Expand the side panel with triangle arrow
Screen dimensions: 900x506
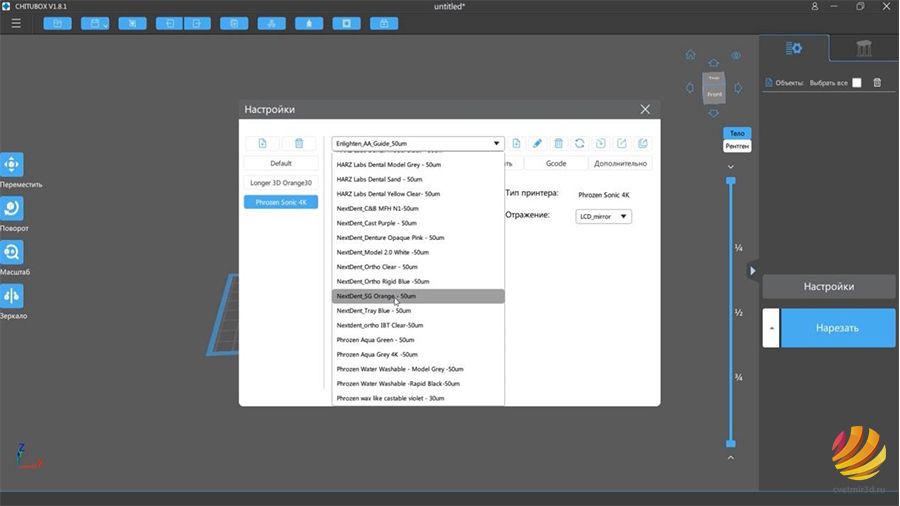point(752,271)
